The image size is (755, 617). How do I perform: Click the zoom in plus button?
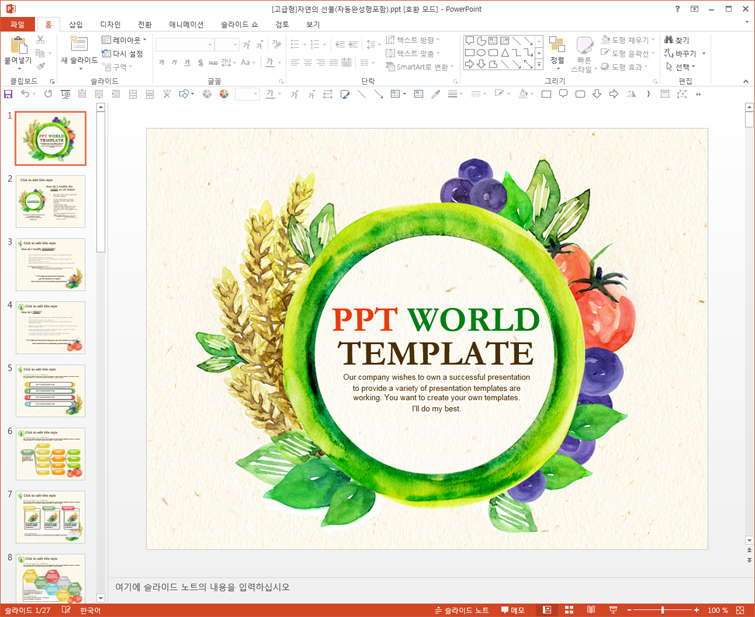tap(696, 610)
